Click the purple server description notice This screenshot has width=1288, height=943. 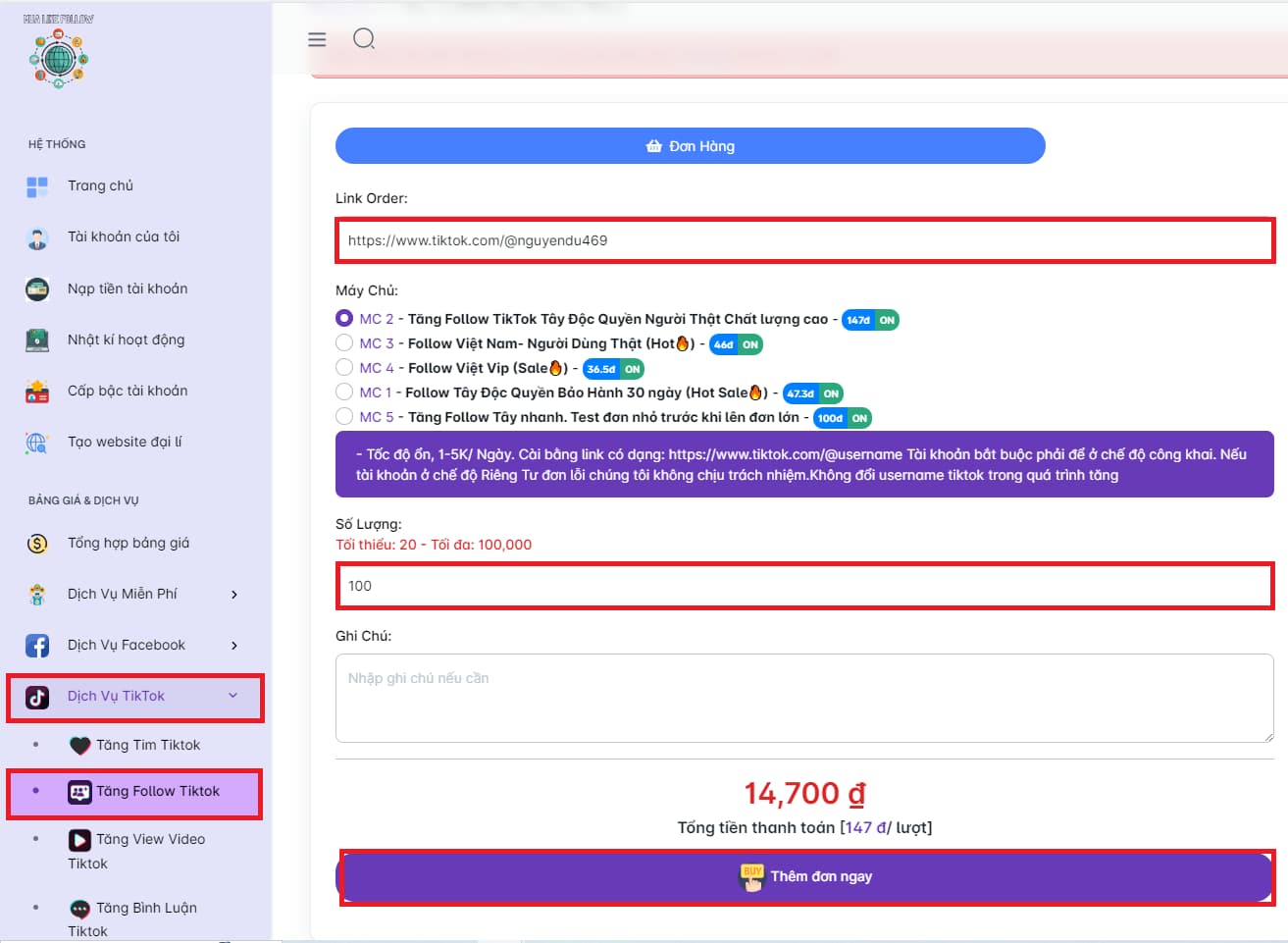click(804, 464)
